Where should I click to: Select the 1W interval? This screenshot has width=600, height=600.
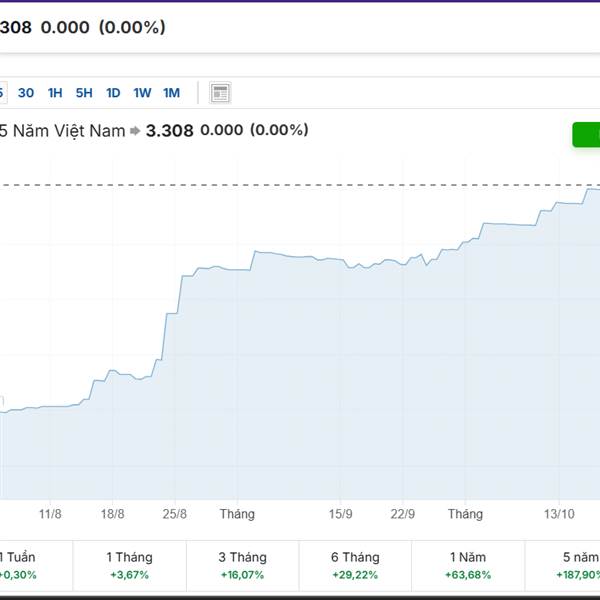point(142,93)
